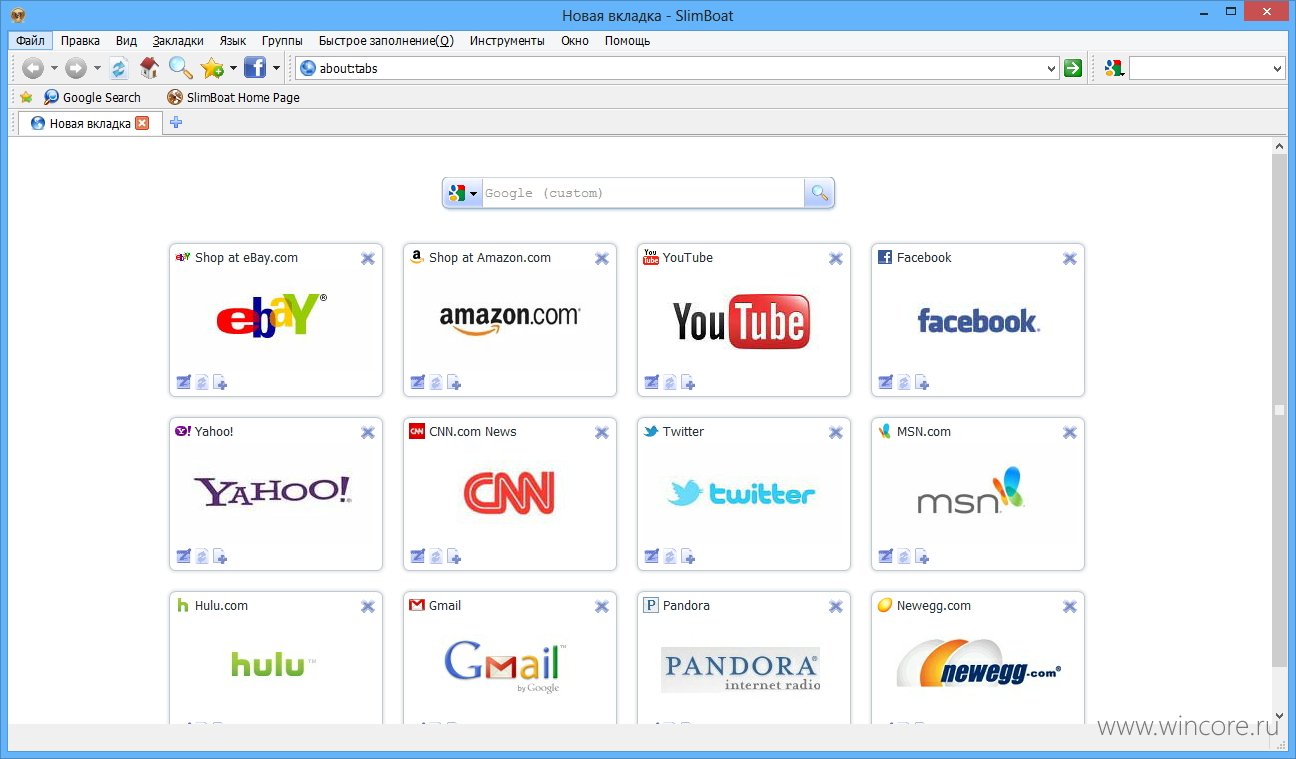1296x759 pixels.
Task: Click the search magnifier button in the page
Action: point(819,193)
